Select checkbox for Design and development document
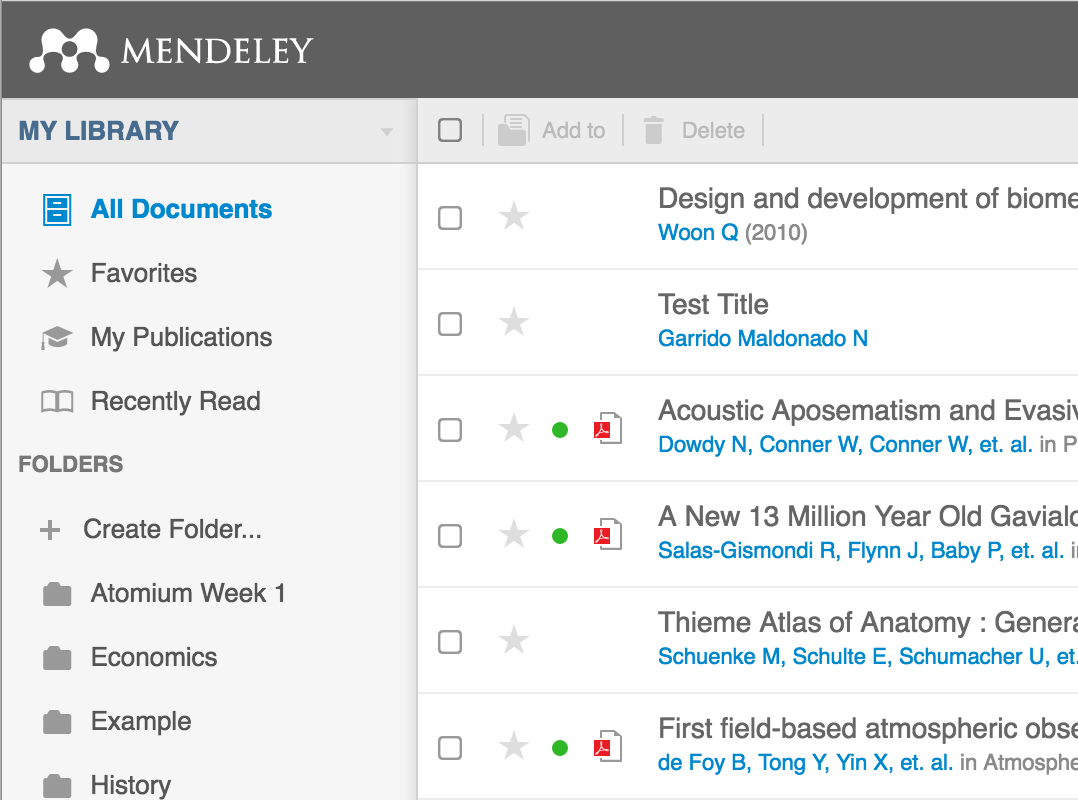The height and width of the screenshot is (800, 1078). click(x=450, y=217)
